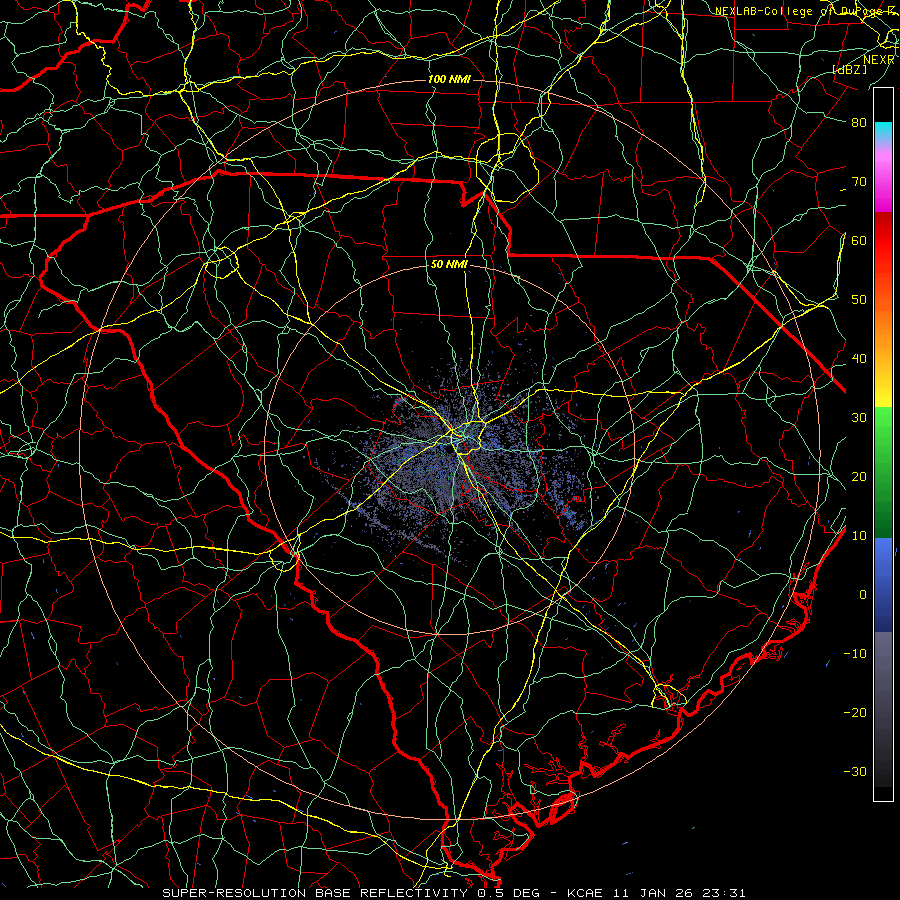This screenshot has width=900, height=900.
Task: Click the [dBZ] unit label
Action: coord(850,69)
